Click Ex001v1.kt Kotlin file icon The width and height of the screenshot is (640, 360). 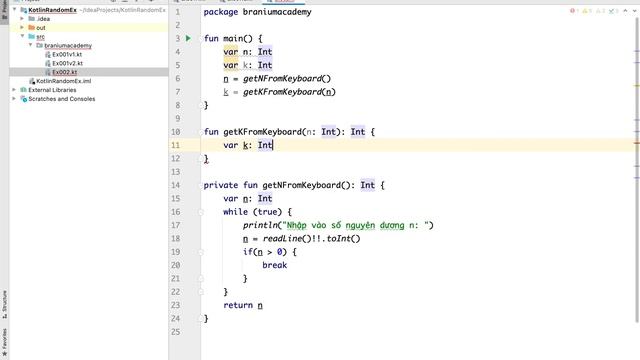[48, 54]
